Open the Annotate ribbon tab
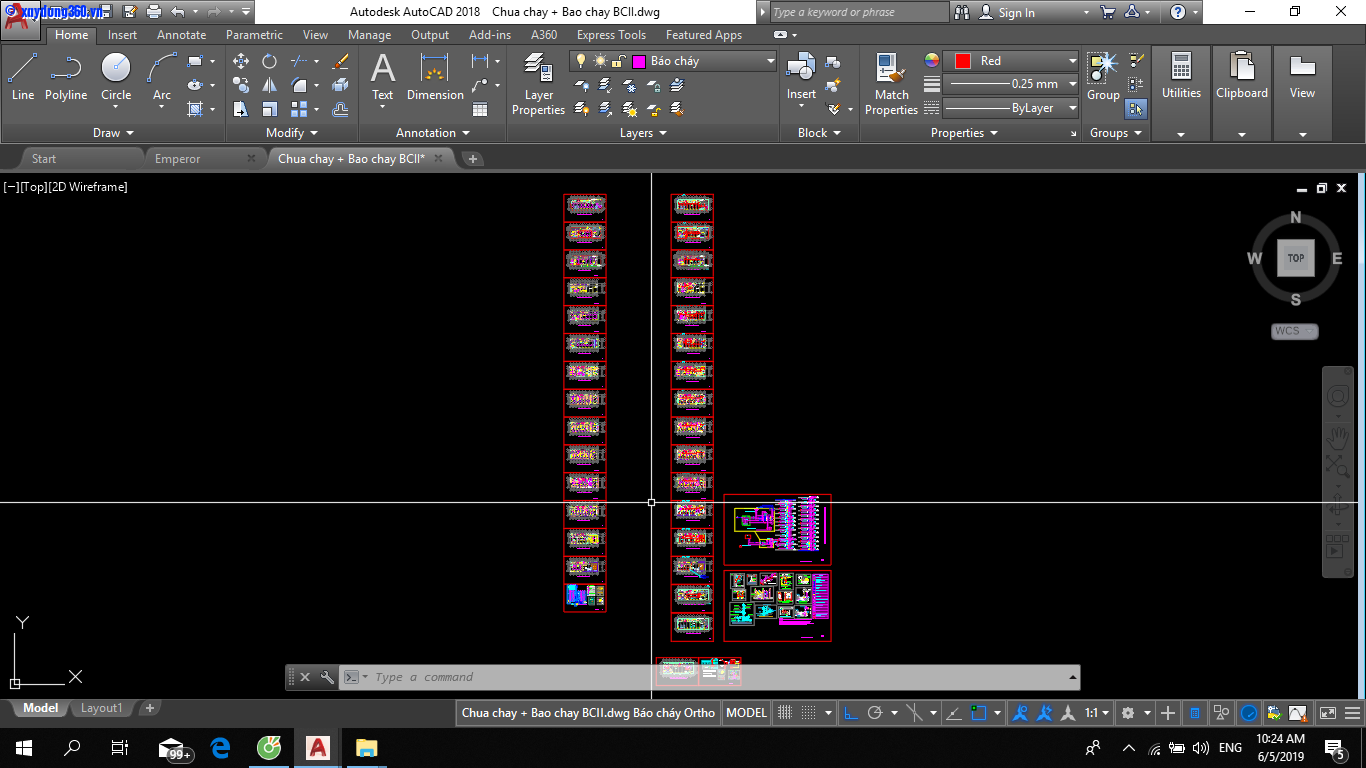The image size is (1366, 768). (181, 35)
